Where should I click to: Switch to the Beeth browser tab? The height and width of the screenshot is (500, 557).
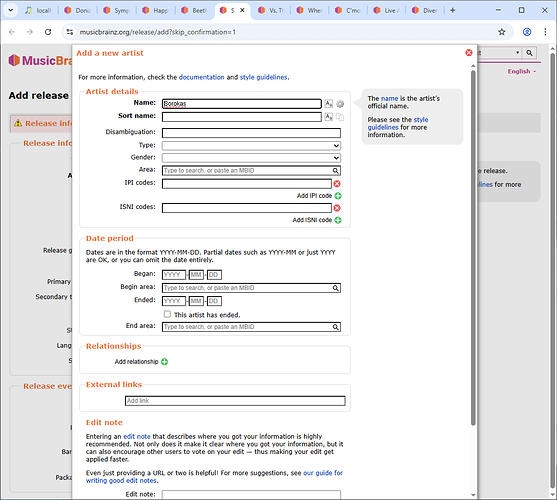coord(195,11)
